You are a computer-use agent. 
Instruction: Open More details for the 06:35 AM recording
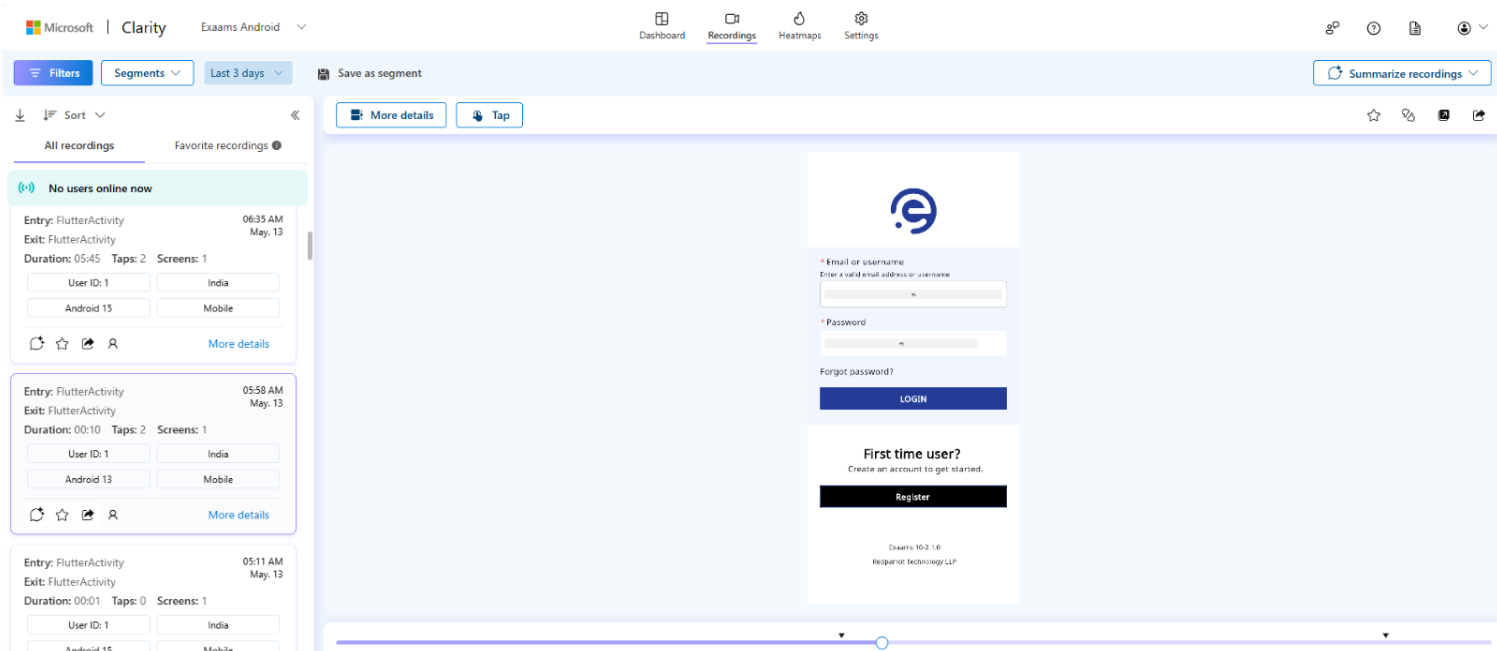238,343
